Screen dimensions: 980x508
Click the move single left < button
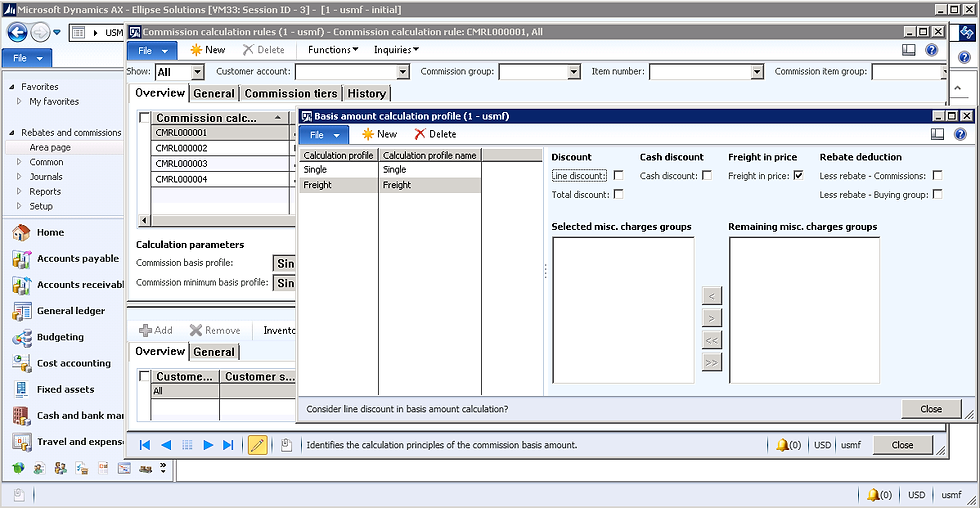point(711,296)
